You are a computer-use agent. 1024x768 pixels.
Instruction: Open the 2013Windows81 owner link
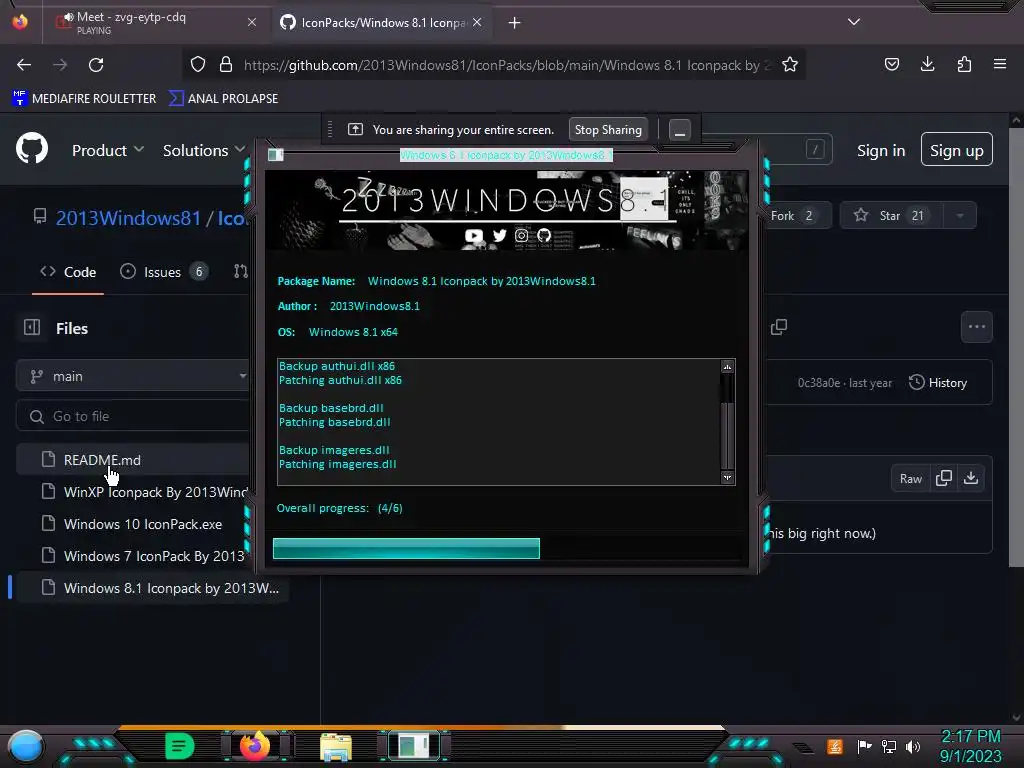pos(129,217)
